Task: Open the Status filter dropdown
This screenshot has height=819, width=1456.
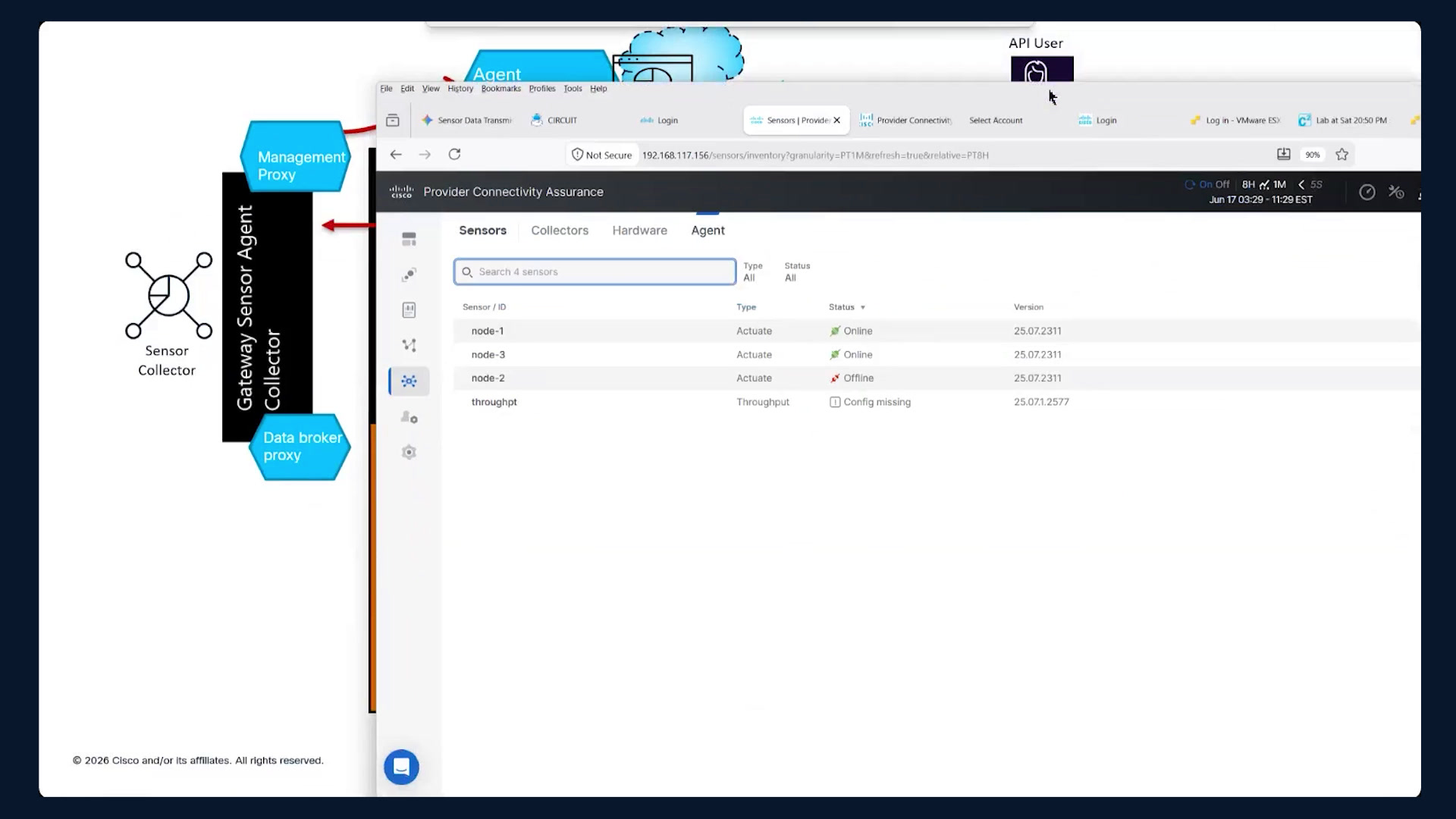Action: pyautogui.click(x=797, y=272)
